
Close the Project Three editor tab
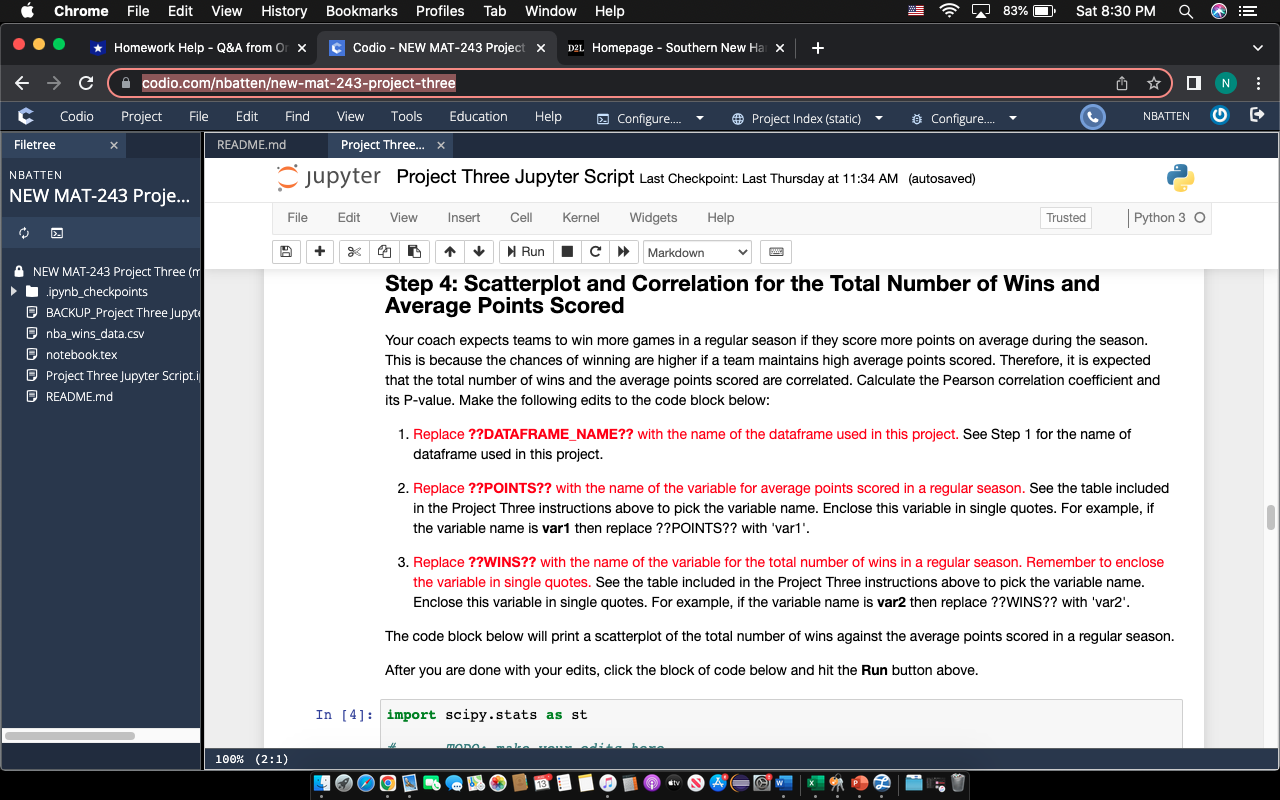coord(441,146)
